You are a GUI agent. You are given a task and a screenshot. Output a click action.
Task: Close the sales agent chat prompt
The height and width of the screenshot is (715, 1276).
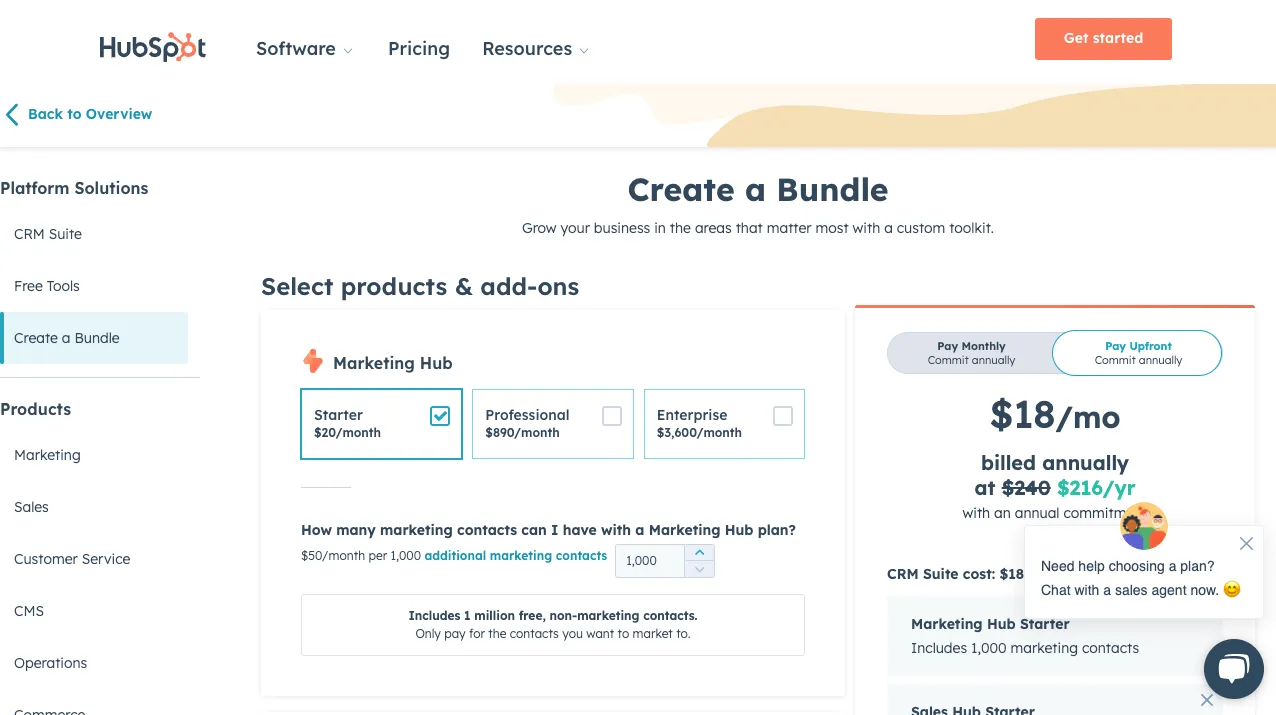(x=1246, y=544)
